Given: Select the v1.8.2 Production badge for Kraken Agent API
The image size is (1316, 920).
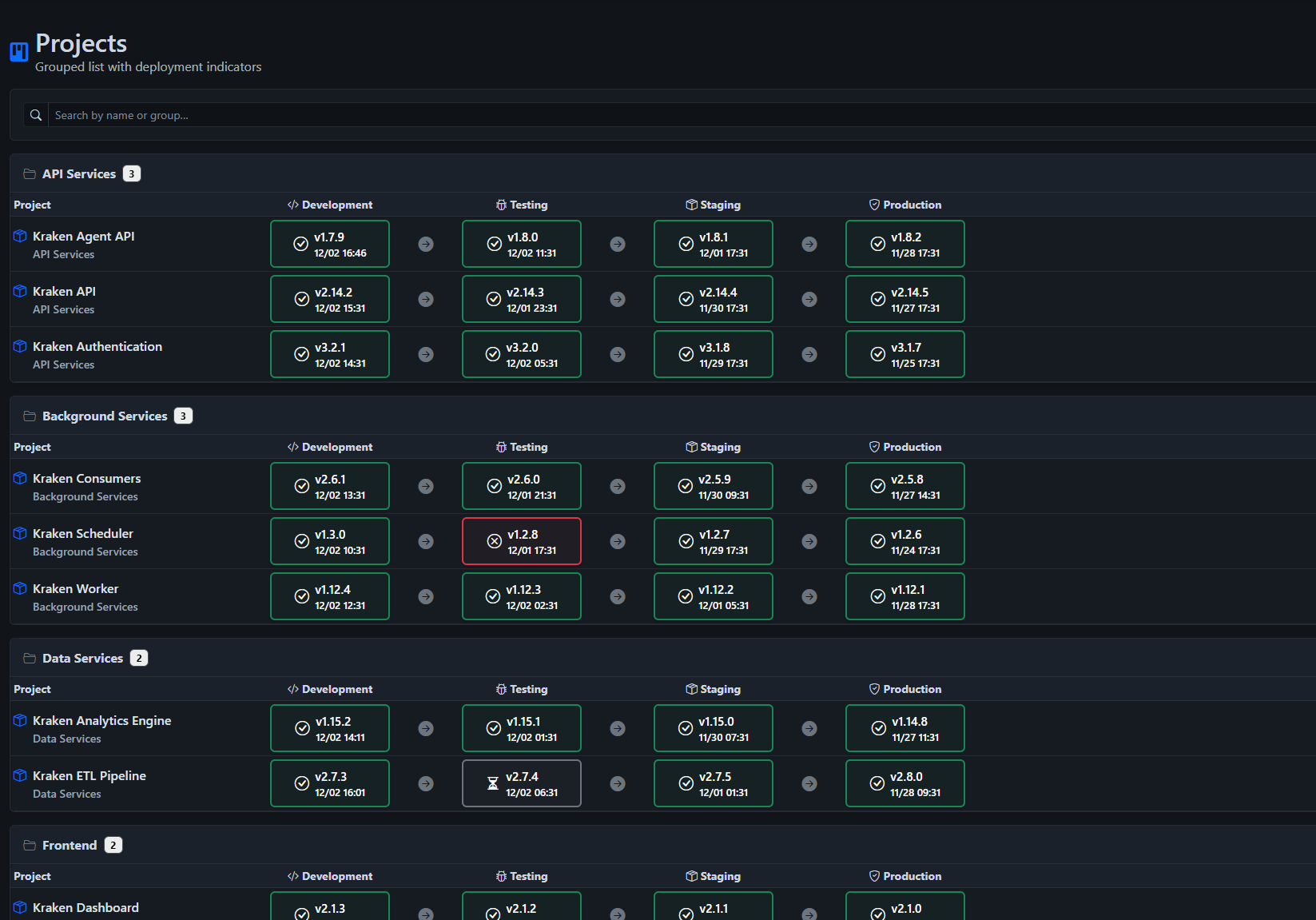Looking at the screenshot, I should click(x=905, y=243).
